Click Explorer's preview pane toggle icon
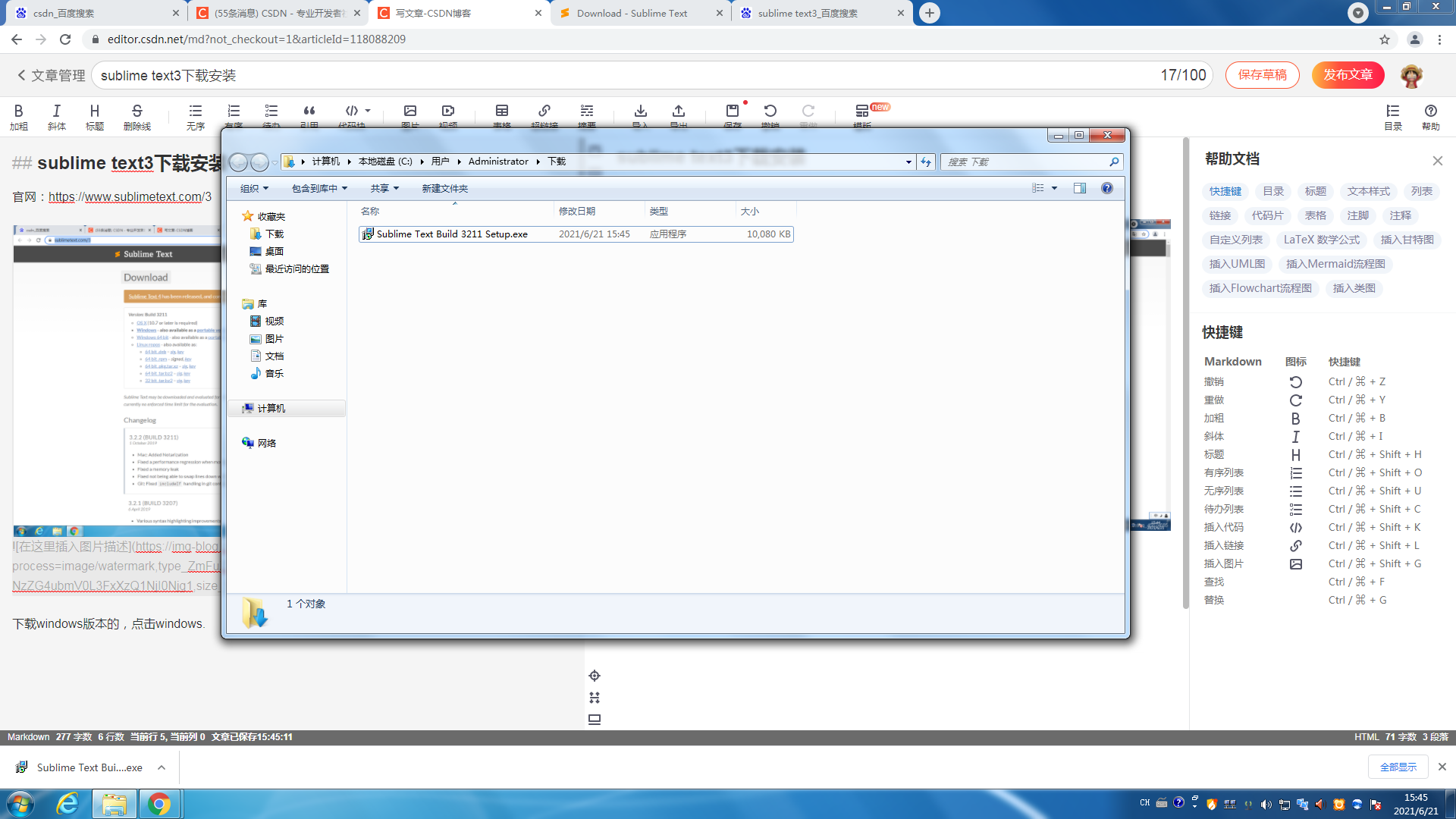 [x=1080, y=188]
